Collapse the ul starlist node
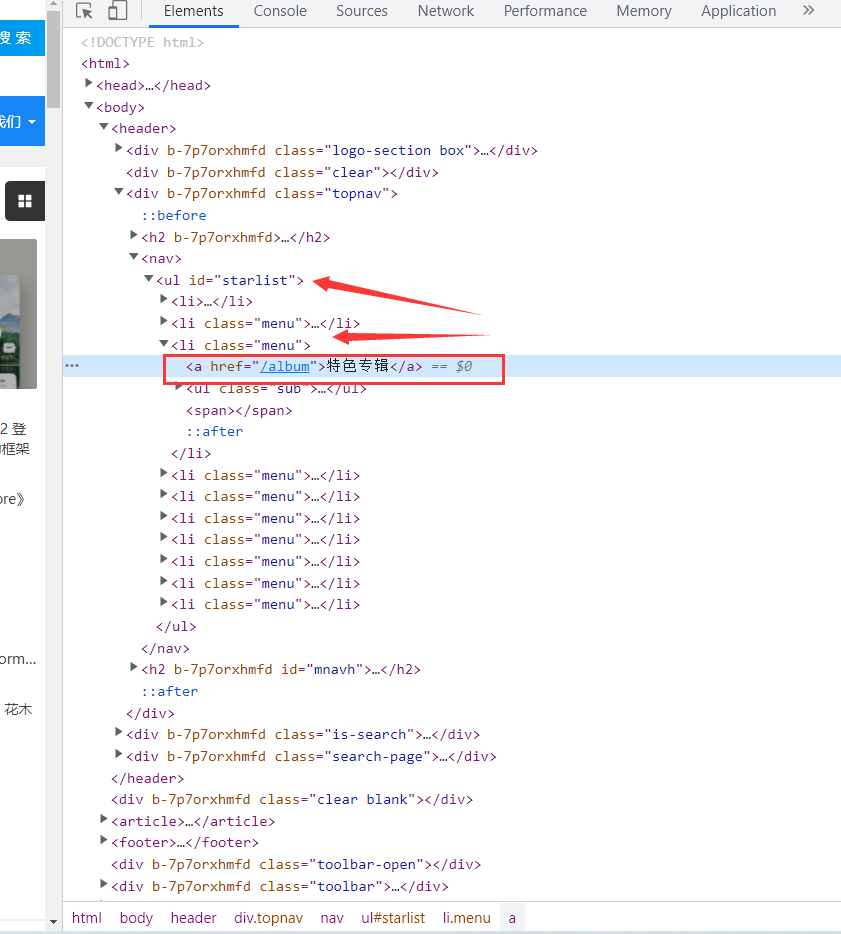Image resolution: width=841 pixels, height=934 pixels. tap(148, 278)
